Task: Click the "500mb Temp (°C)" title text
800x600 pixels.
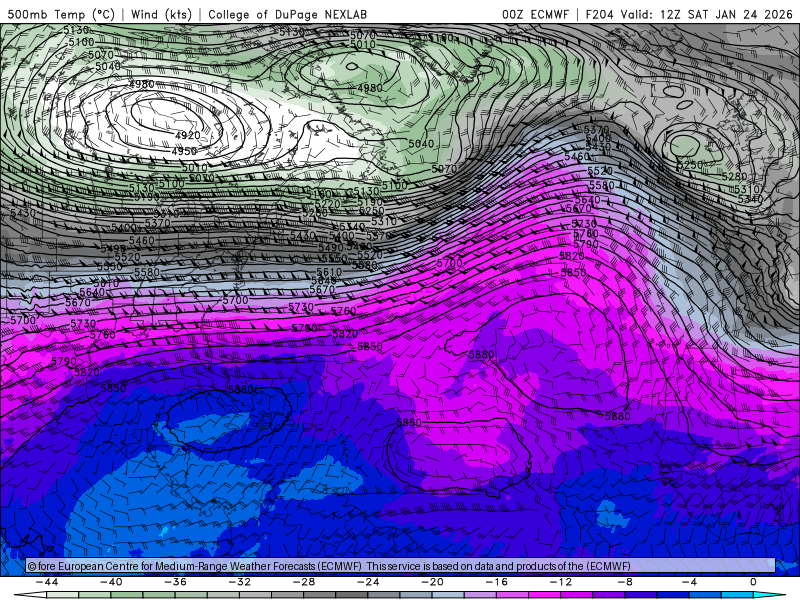Action: click(61, 14)
